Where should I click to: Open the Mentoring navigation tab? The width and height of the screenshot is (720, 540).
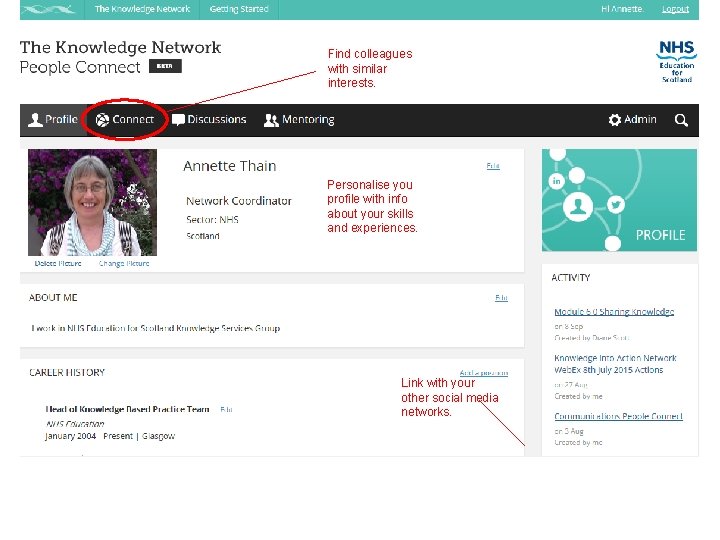coord(299,120)
